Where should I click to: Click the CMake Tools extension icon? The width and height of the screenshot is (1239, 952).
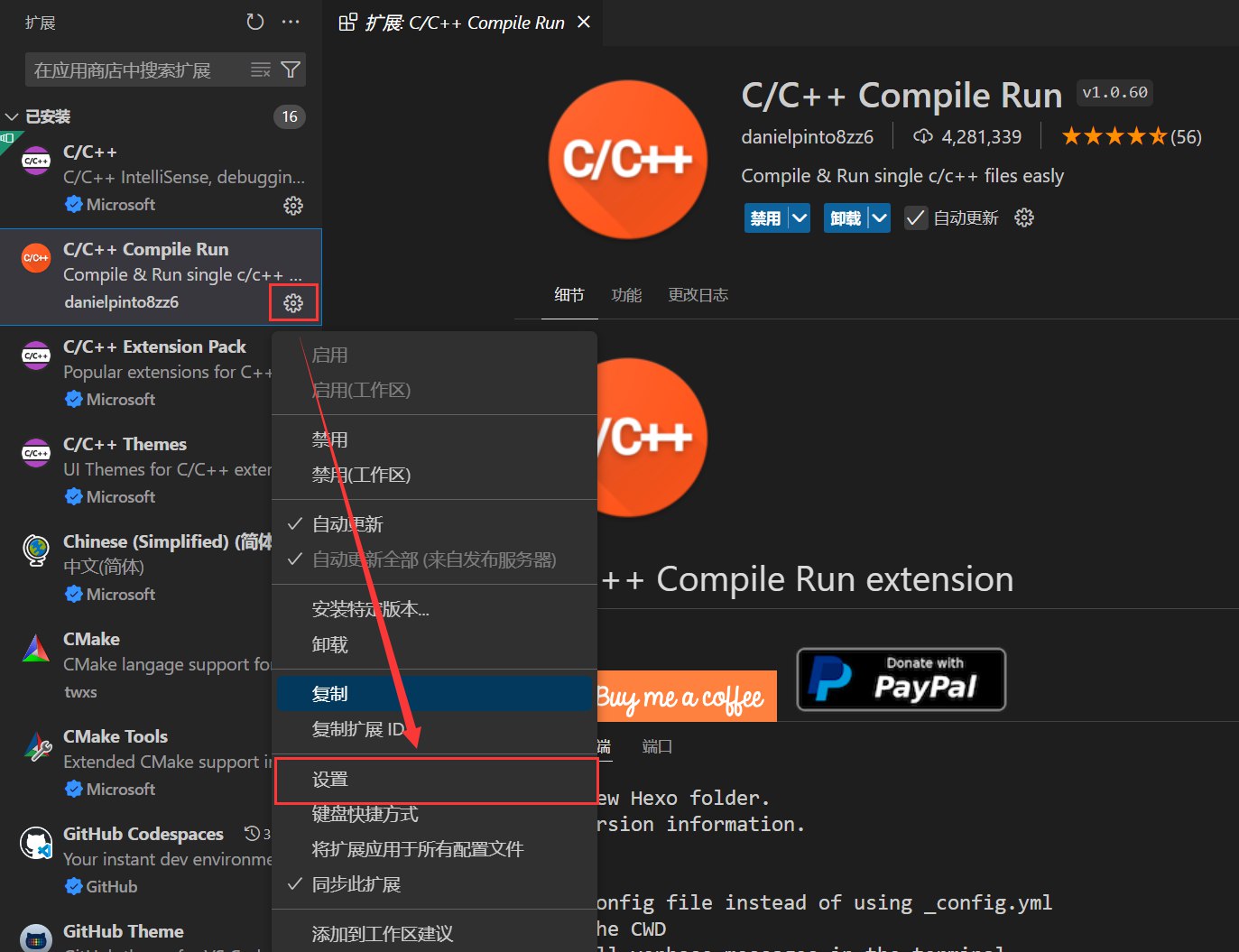click(x=37, y=746)
